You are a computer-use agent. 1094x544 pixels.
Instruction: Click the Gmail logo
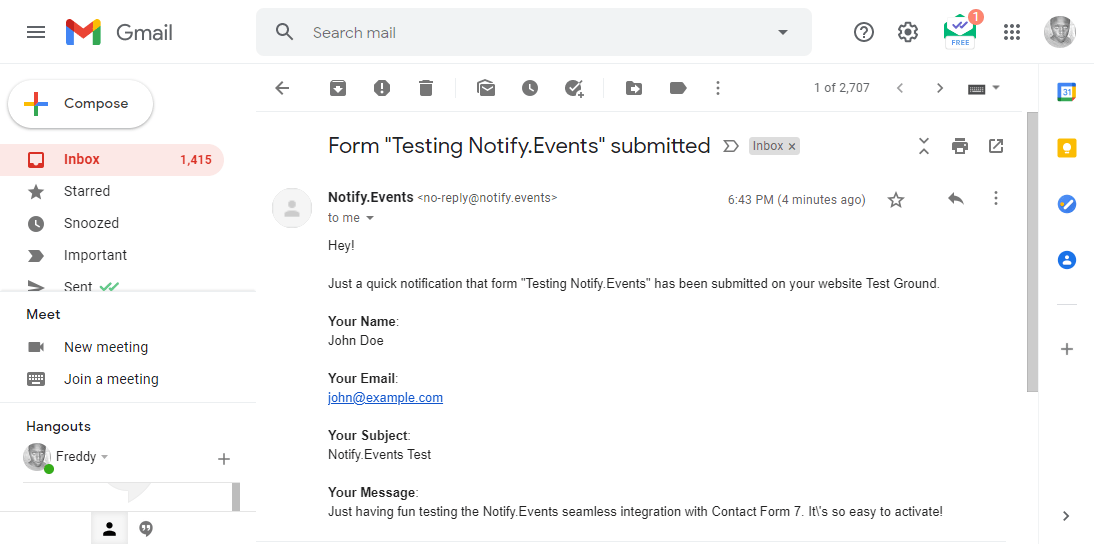click(x=119, y=32)
